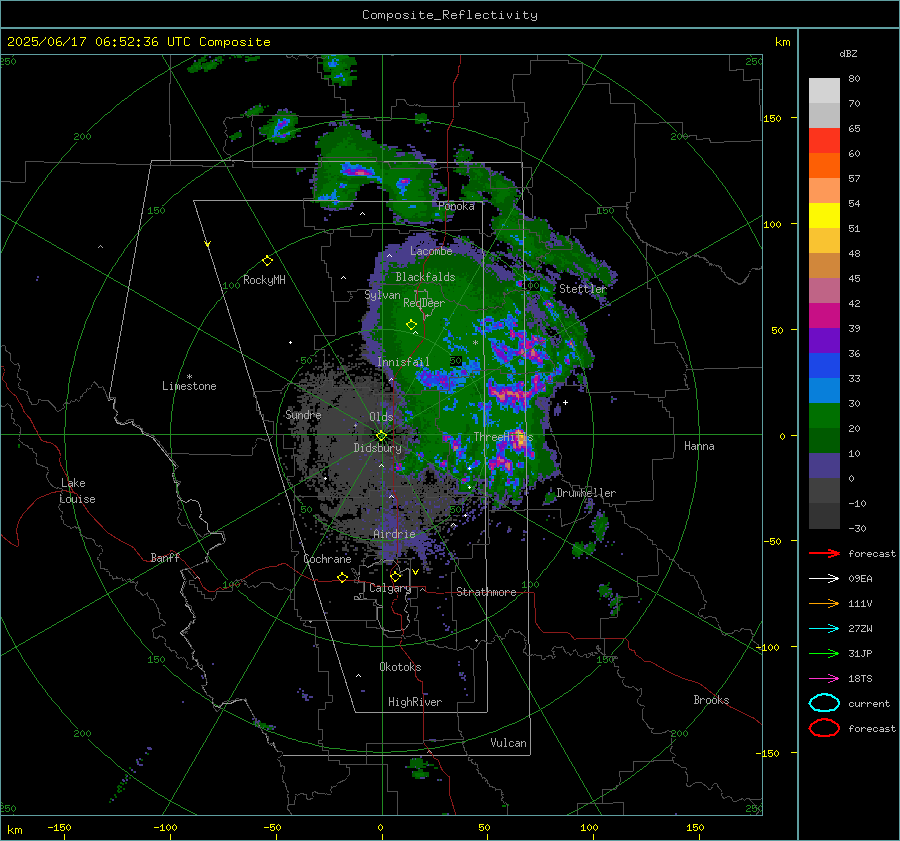Select the Okotoks city label
900x841 pixels.
pyautogui.click(x=400, y=667)
